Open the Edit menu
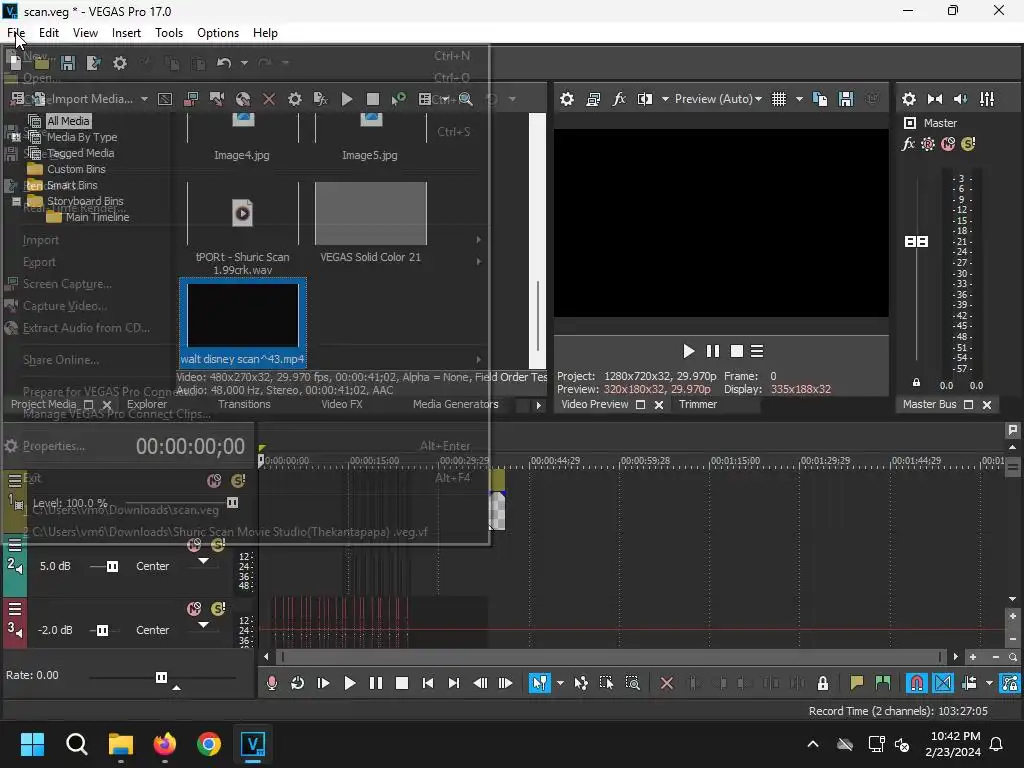1024x768 pixels. 49,33
